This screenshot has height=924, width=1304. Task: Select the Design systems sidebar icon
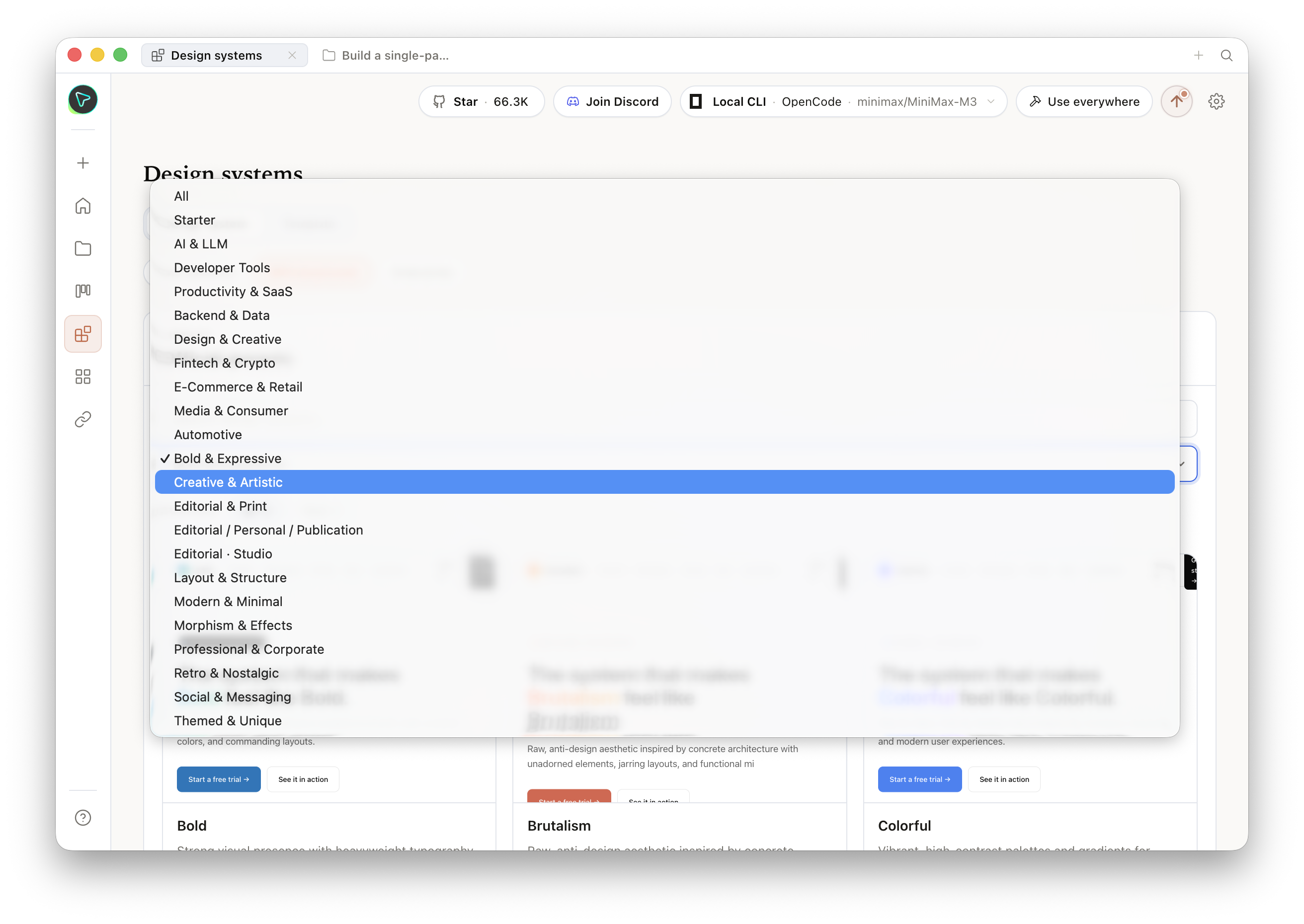[x=82, y=334]
